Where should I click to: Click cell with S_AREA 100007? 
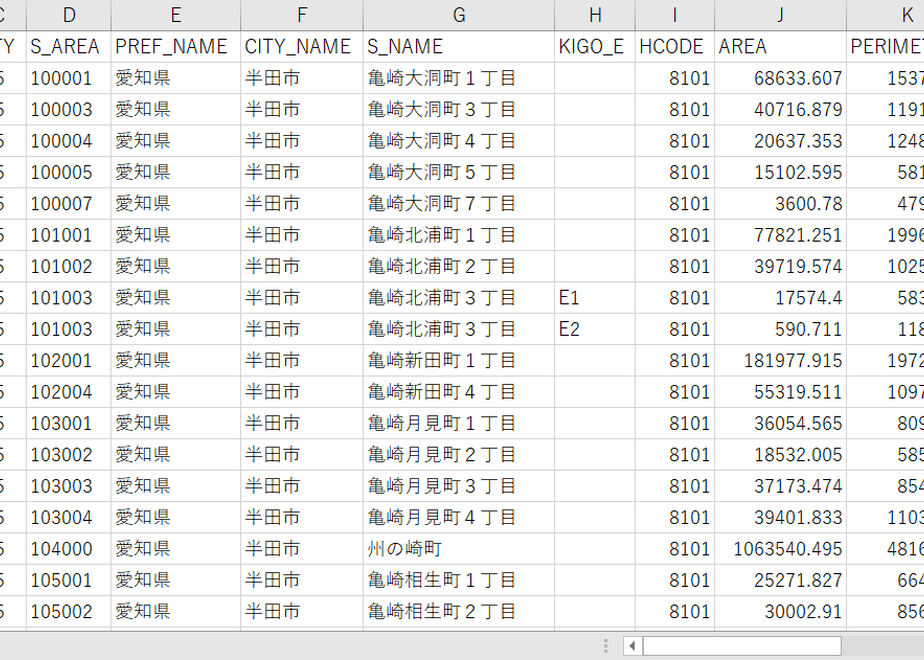click(68, 203)
